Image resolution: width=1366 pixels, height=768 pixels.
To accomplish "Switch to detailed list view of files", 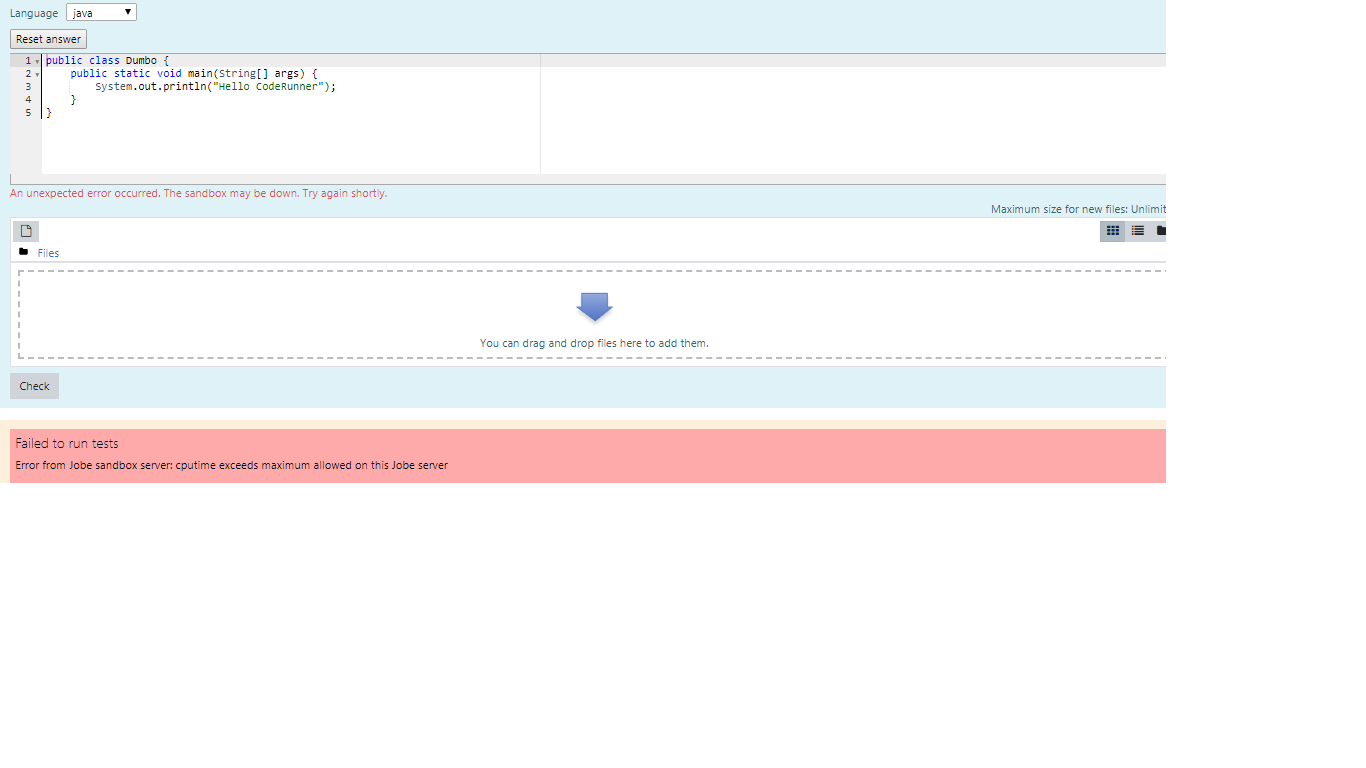I will click(1137, 231).
